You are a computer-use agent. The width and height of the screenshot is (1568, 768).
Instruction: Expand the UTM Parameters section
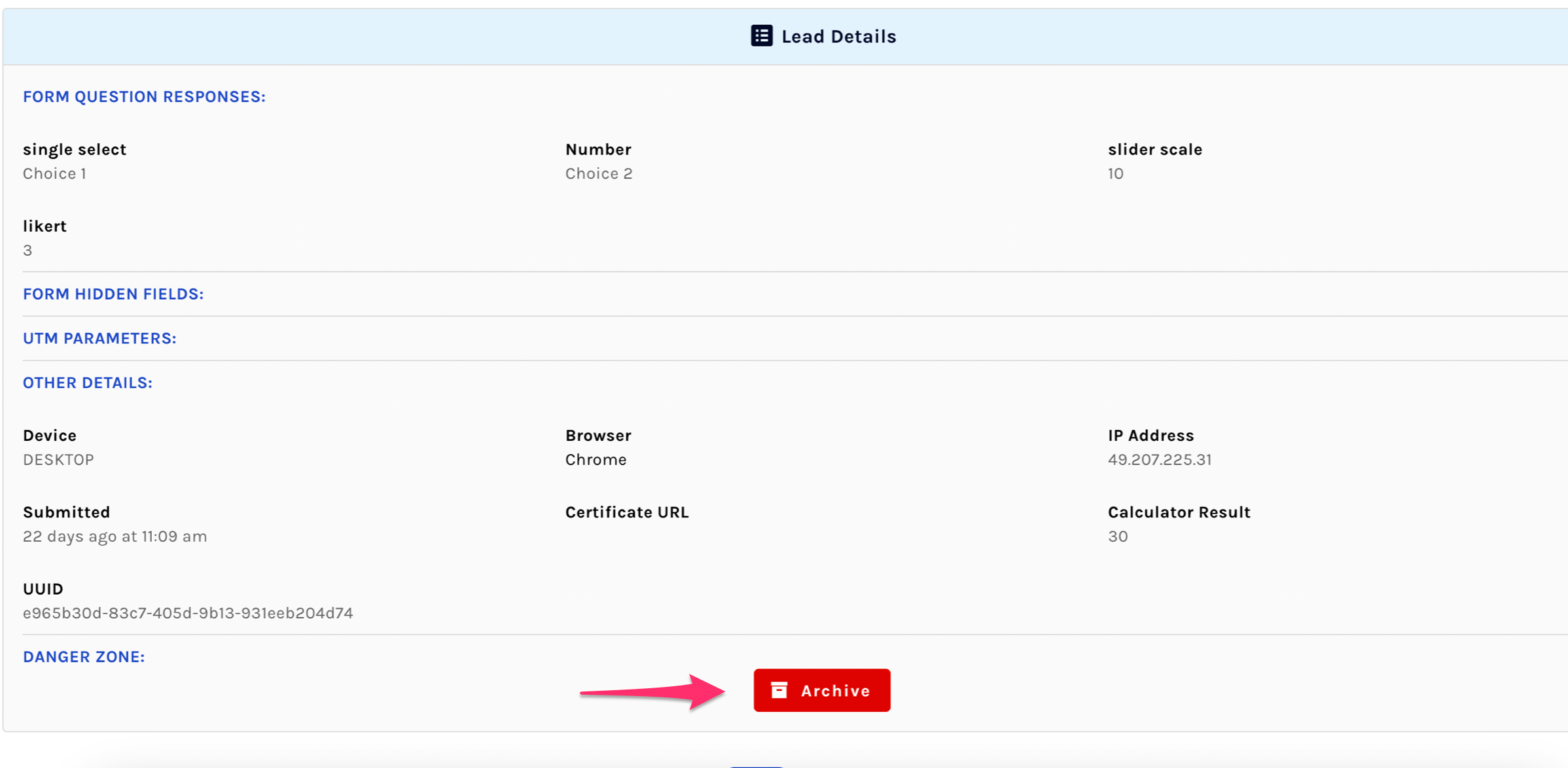99,338
